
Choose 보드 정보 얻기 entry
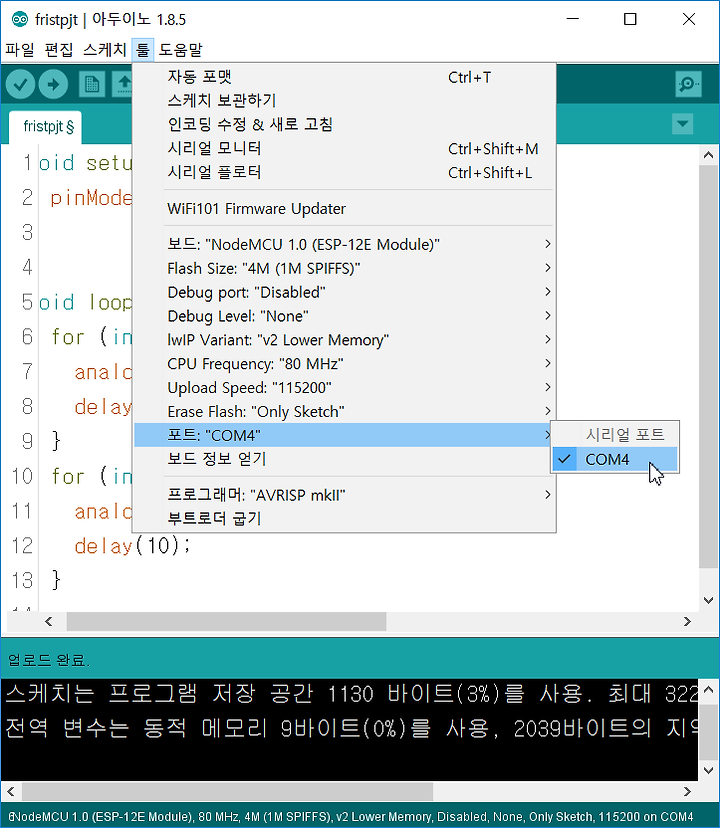click(344, 459)
